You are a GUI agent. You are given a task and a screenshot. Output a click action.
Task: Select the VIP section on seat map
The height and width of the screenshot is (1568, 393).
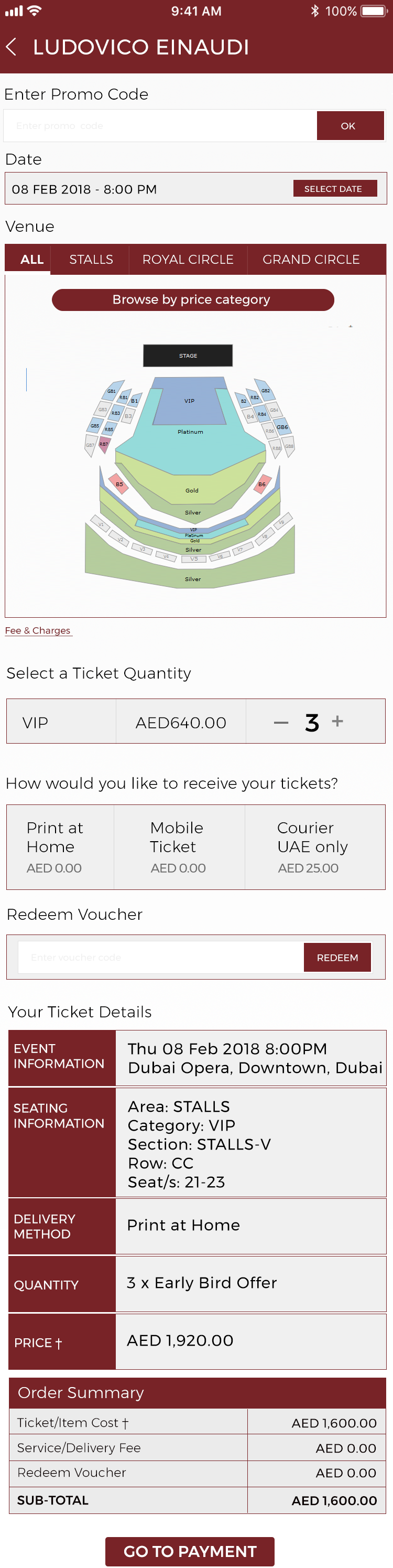(x=189, y=403)
